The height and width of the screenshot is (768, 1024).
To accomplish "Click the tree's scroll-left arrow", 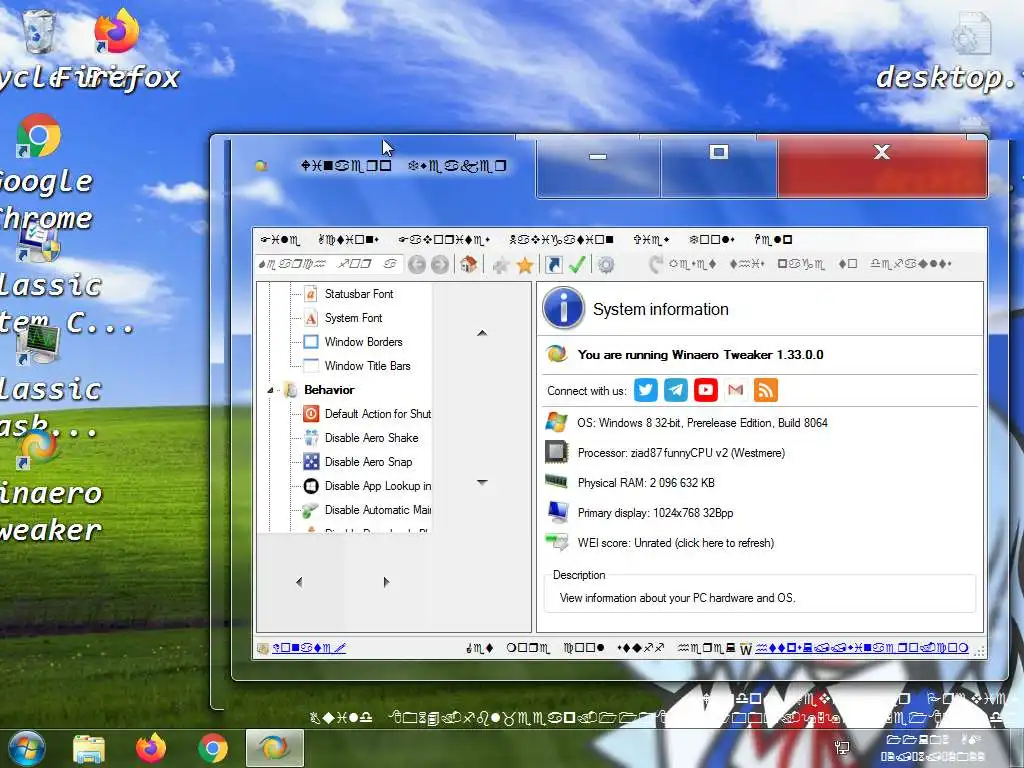I will [x=299, y=581].
